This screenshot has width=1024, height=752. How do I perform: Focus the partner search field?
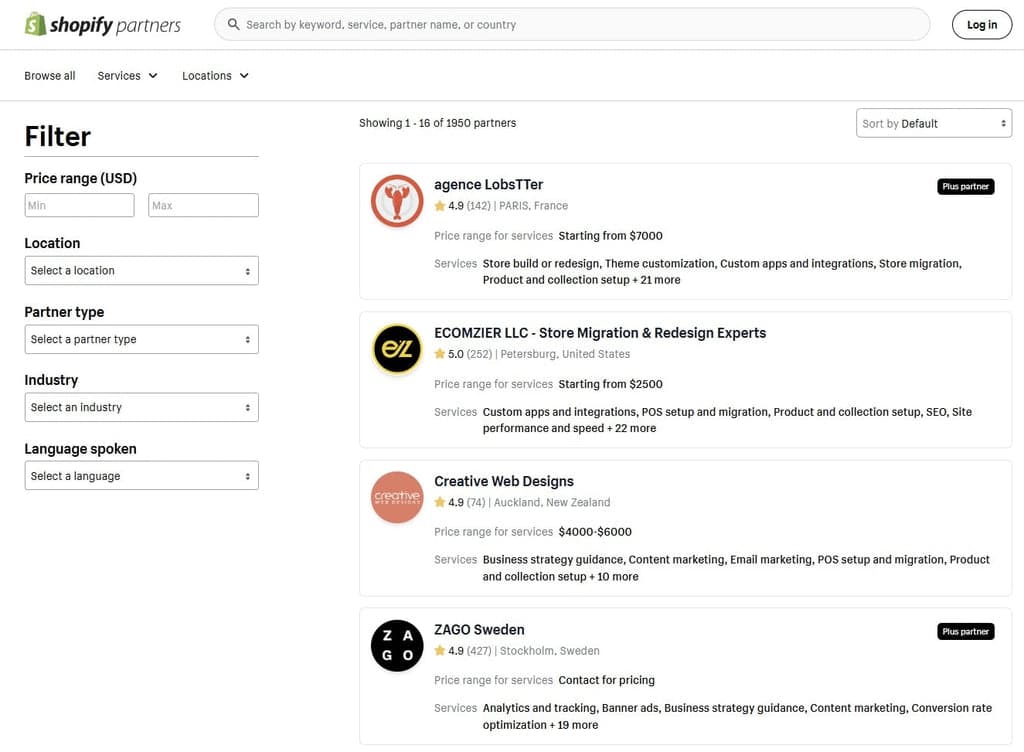tap(572, 24)
